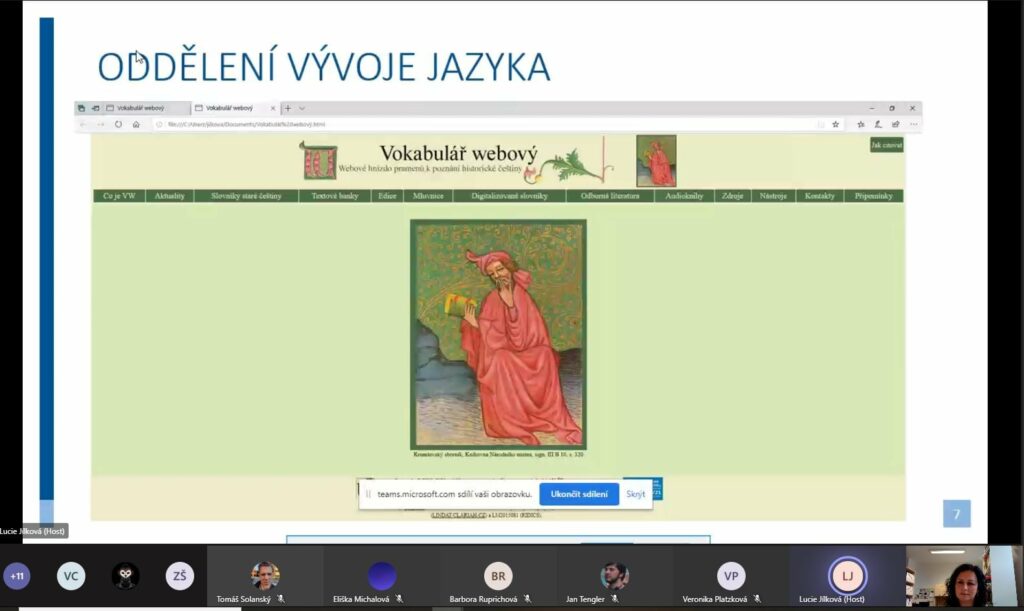Viewport: 1024px width, 611px height.
Task: Click the set tabs aside icon
Action: pyautogui.click(x=95, y=108)
